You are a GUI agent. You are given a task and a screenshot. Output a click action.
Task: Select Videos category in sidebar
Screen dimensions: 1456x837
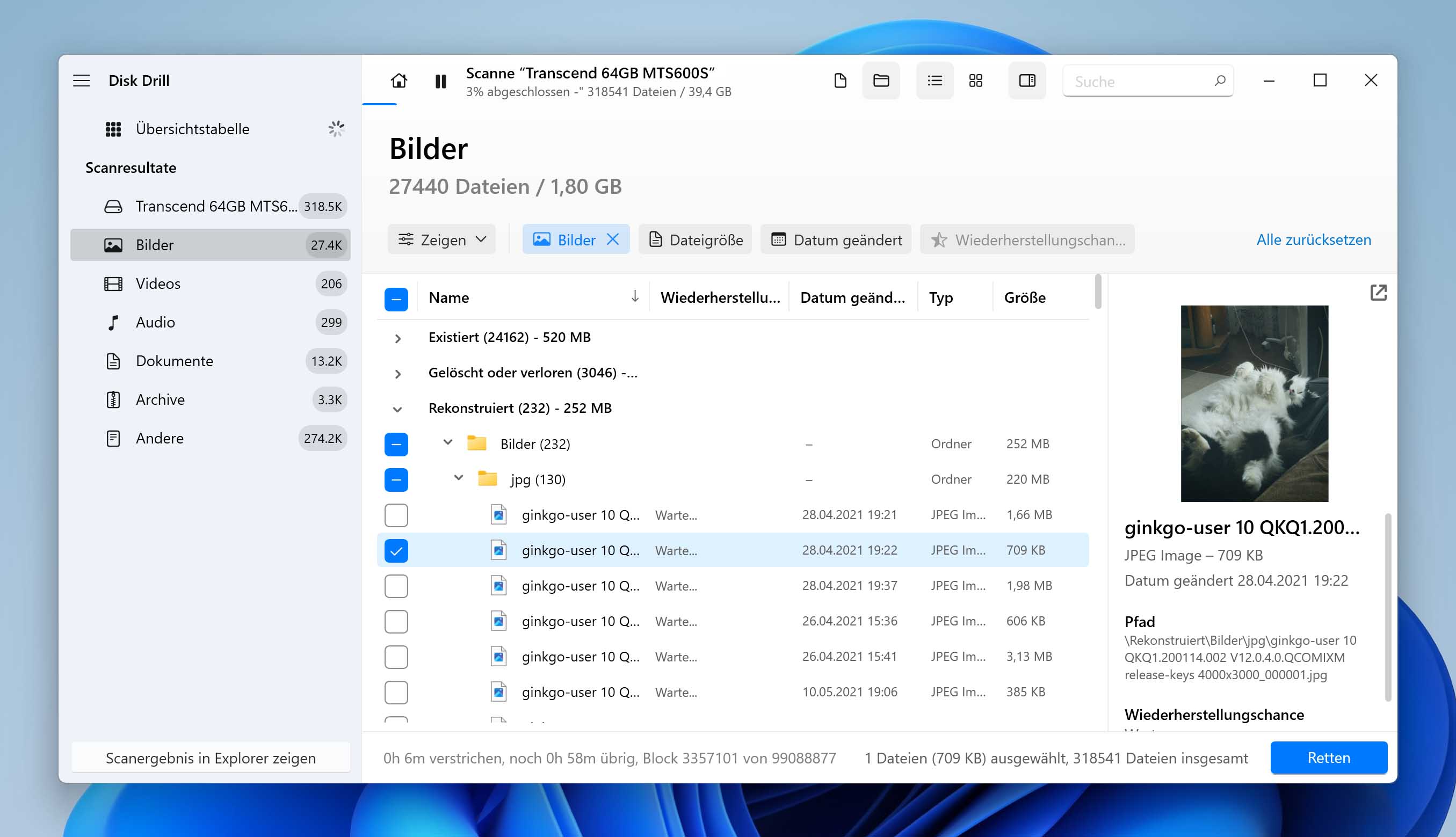tap(211, 284)
